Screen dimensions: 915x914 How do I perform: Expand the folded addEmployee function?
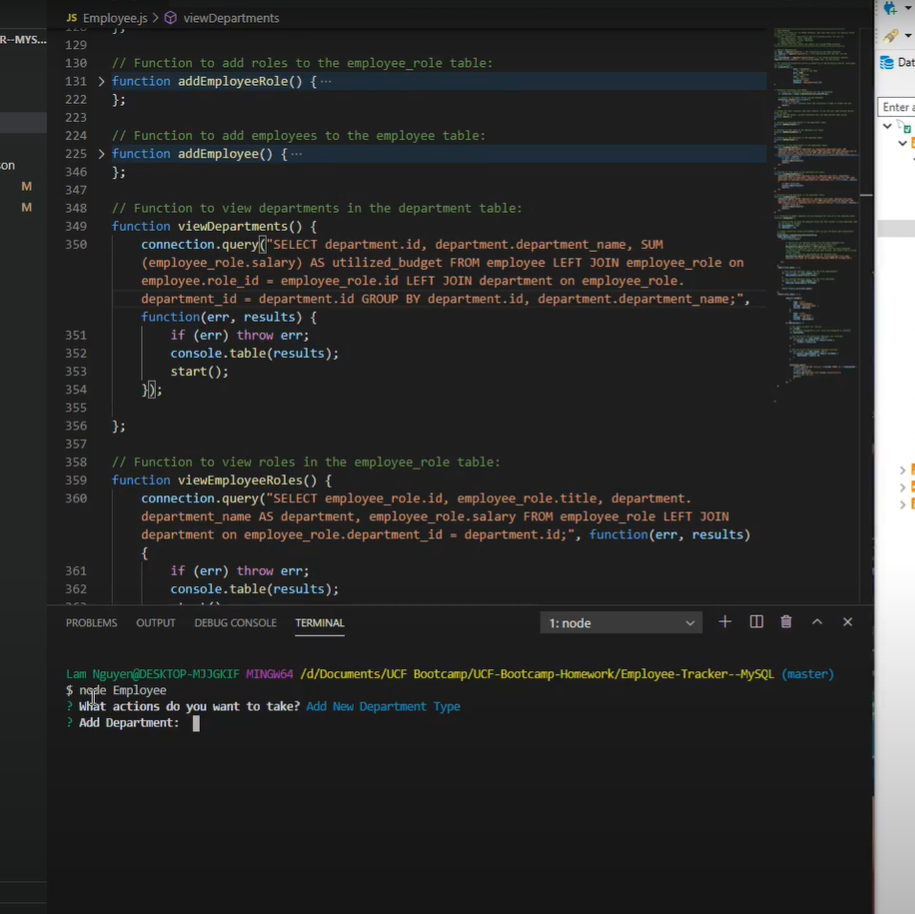click(101, 154)
